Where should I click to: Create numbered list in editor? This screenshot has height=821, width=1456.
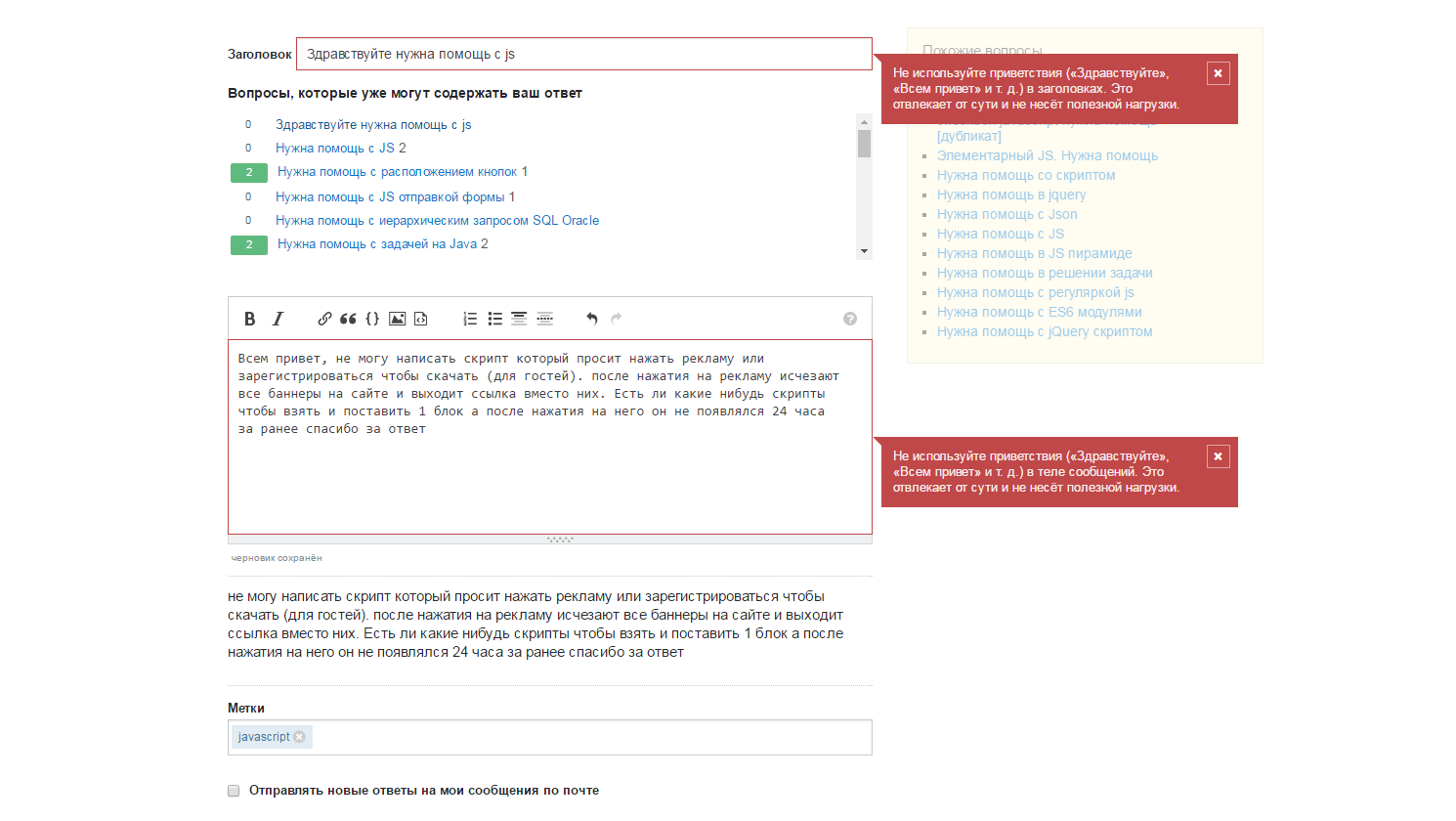coord(470,319)
